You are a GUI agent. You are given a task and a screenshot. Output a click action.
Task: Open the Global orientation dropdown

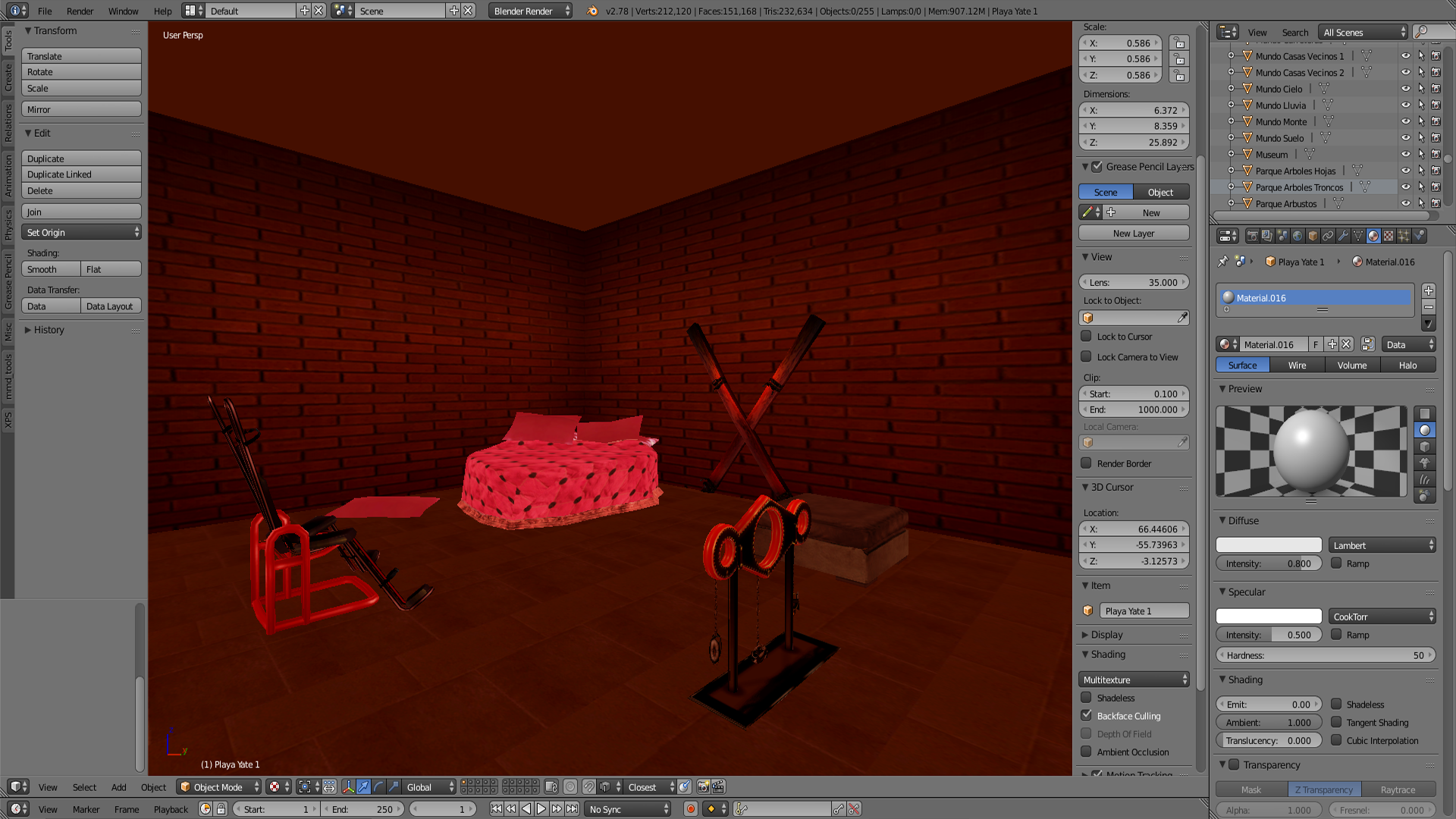tap(428, 787)
